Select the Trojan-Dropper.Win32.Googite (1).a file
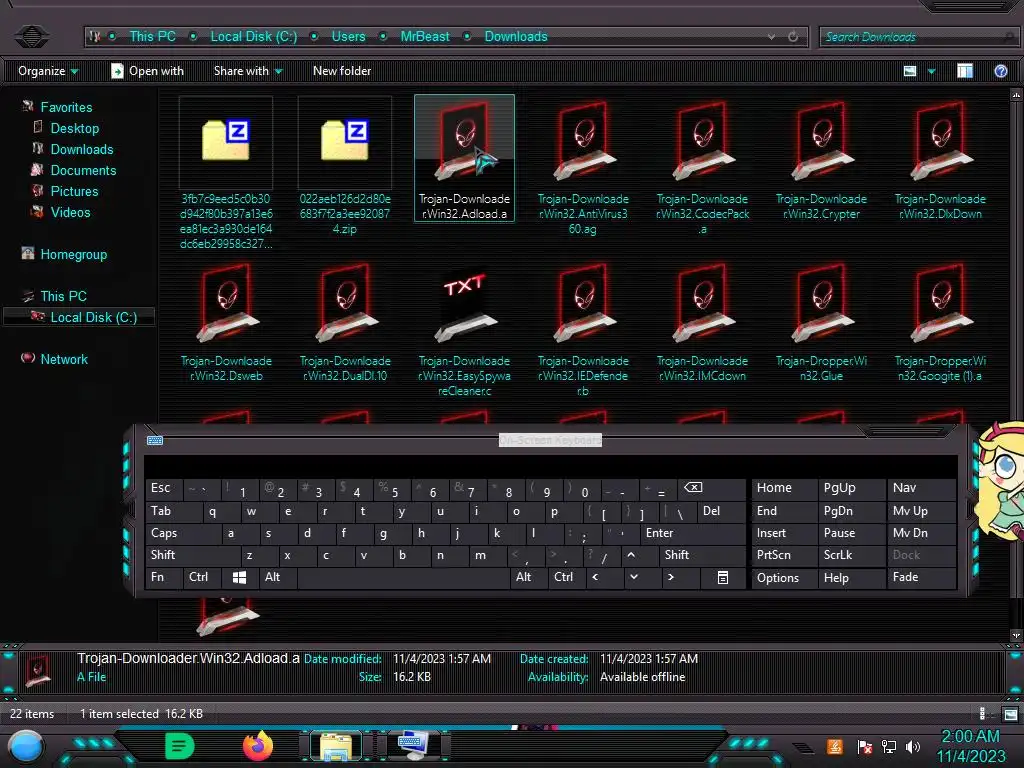Screen dimensions: 1024x768 pos(940,321)
